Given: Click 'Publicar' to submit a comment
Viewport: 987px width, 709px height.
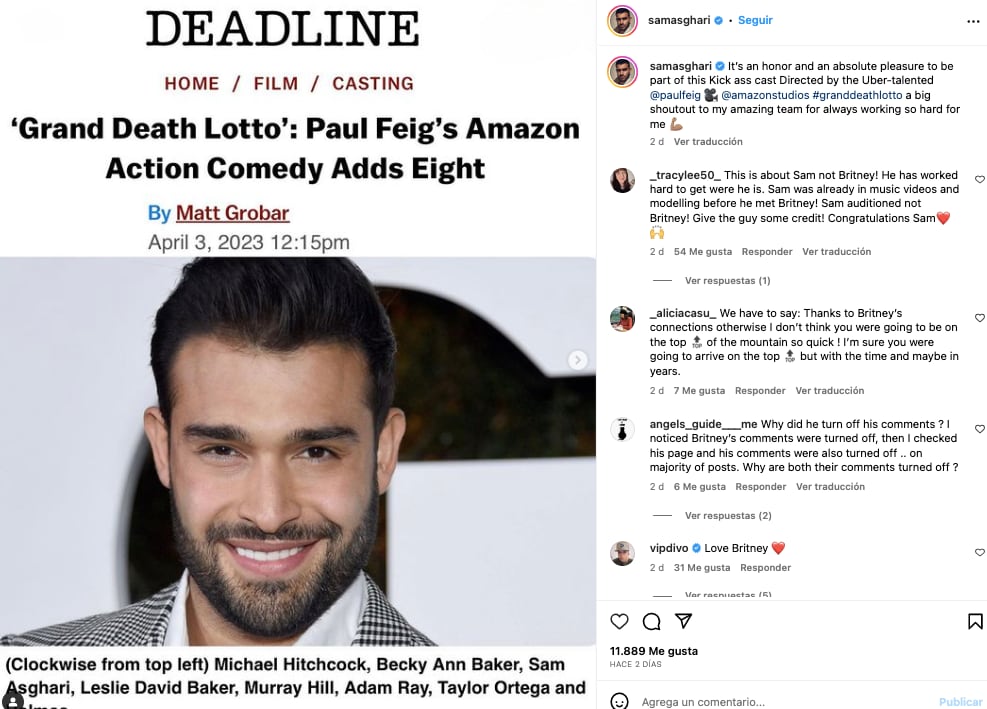Looking at the screenshot, I should click(960, 701).
